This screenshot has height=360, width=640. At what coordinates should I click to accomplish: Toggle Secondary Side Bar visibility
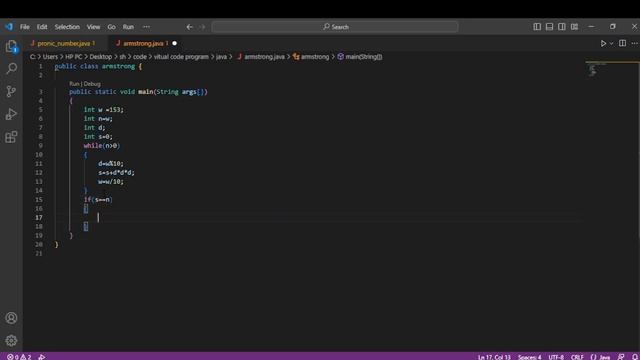[562, 27]
